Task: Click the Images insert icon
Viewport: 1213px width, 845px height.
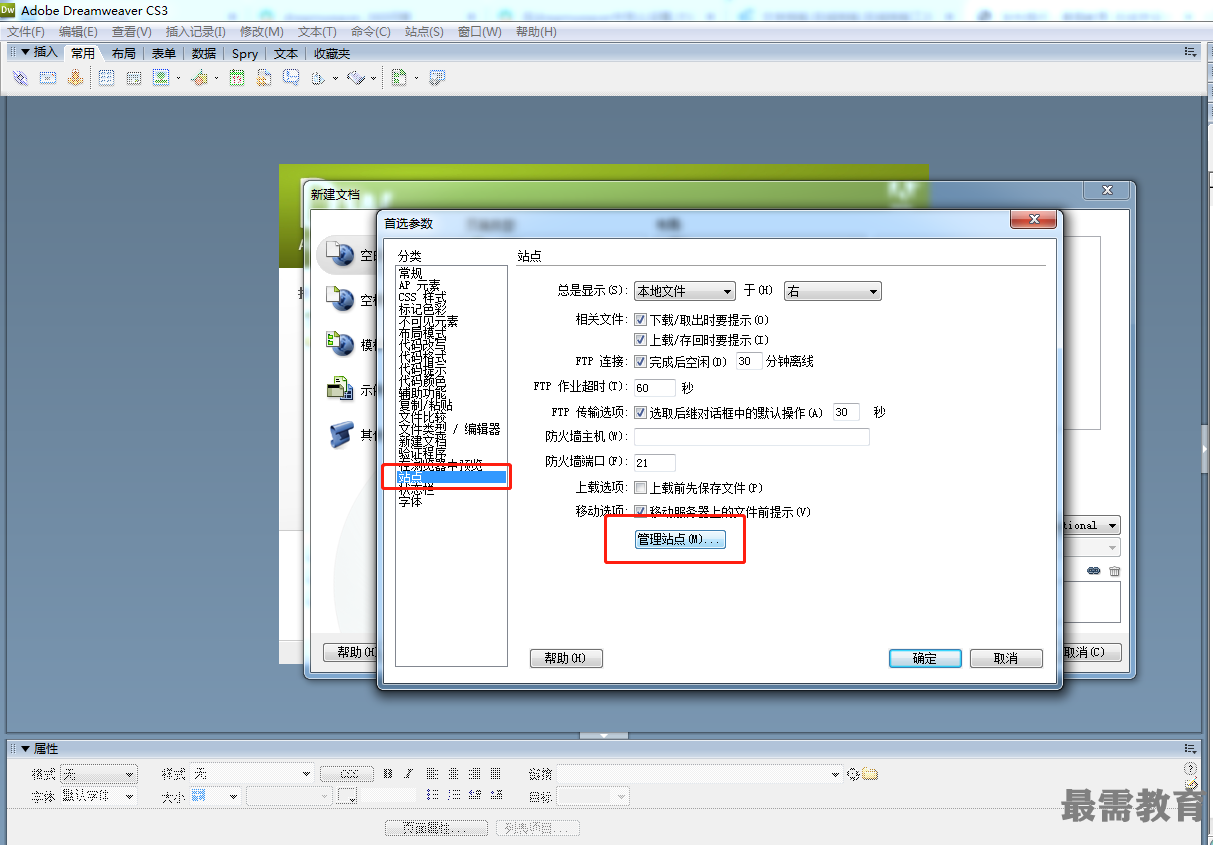Action: pyautogui.click(x=161, y=78)
